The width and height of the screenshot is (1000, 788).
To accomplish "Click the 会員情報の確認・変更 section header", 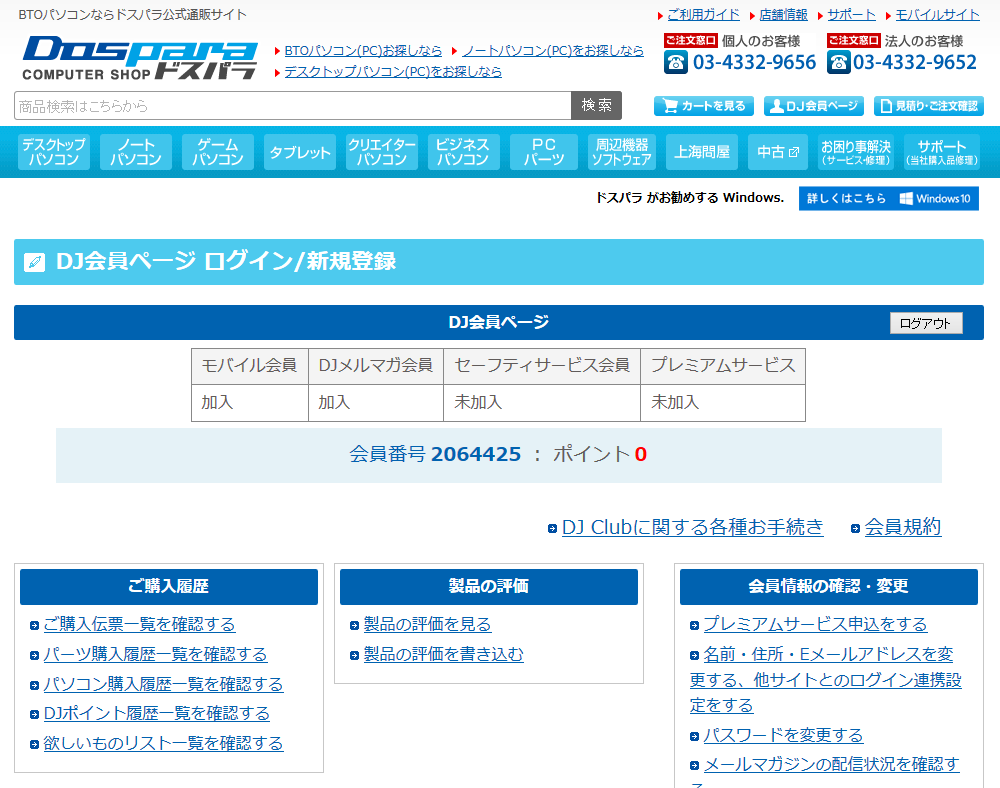I will (828, 587).
